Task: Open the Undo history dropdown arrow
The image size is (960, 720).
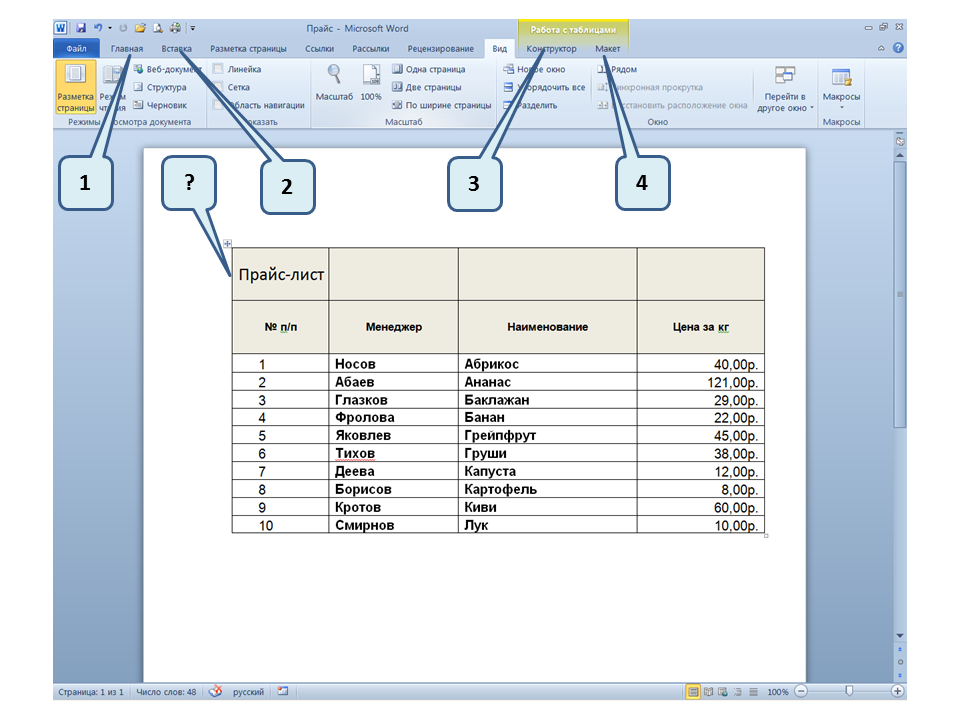Action: [108, 29]
